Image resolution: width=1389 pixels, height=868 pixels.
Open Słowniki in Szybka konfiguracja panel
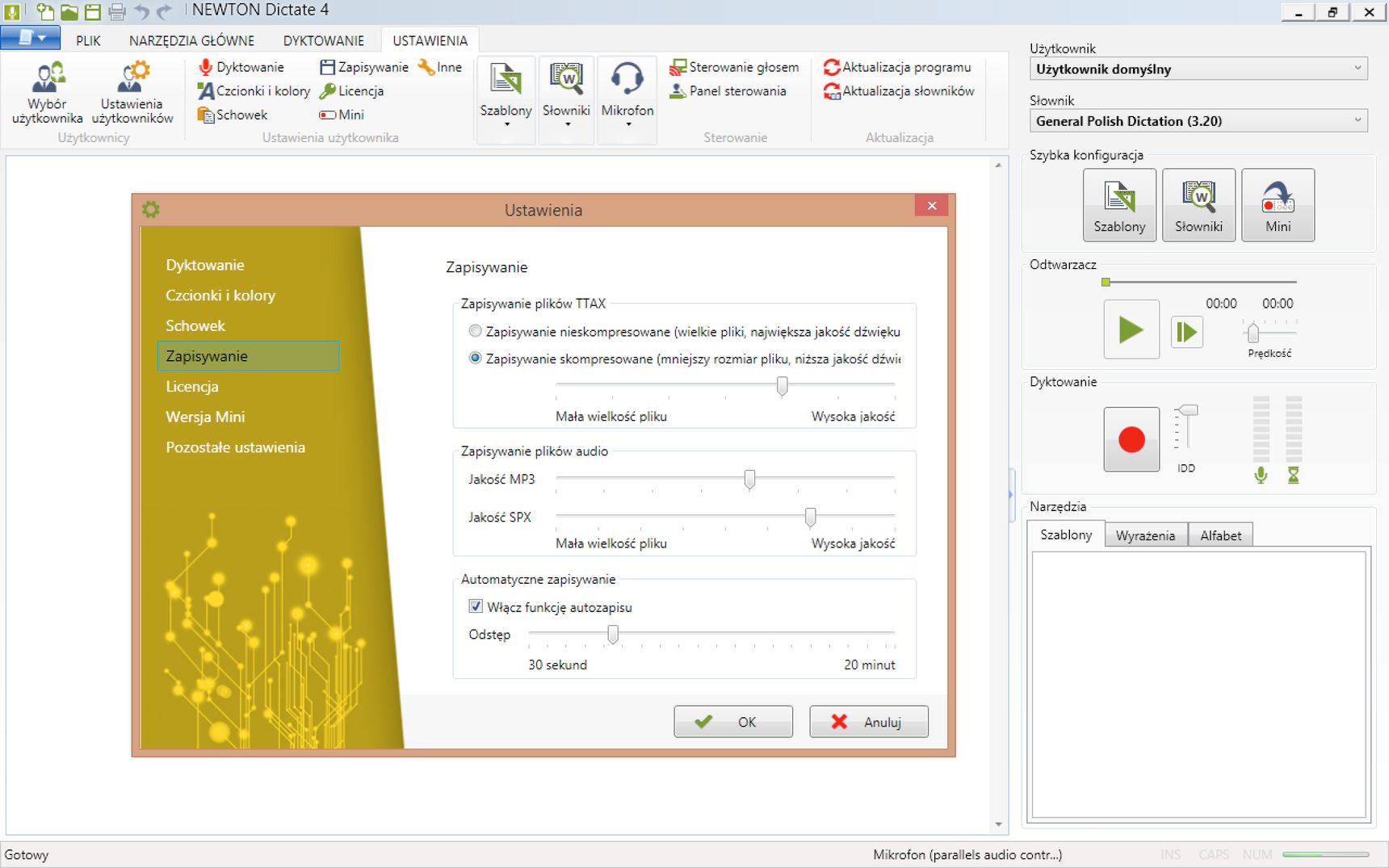1198,205
